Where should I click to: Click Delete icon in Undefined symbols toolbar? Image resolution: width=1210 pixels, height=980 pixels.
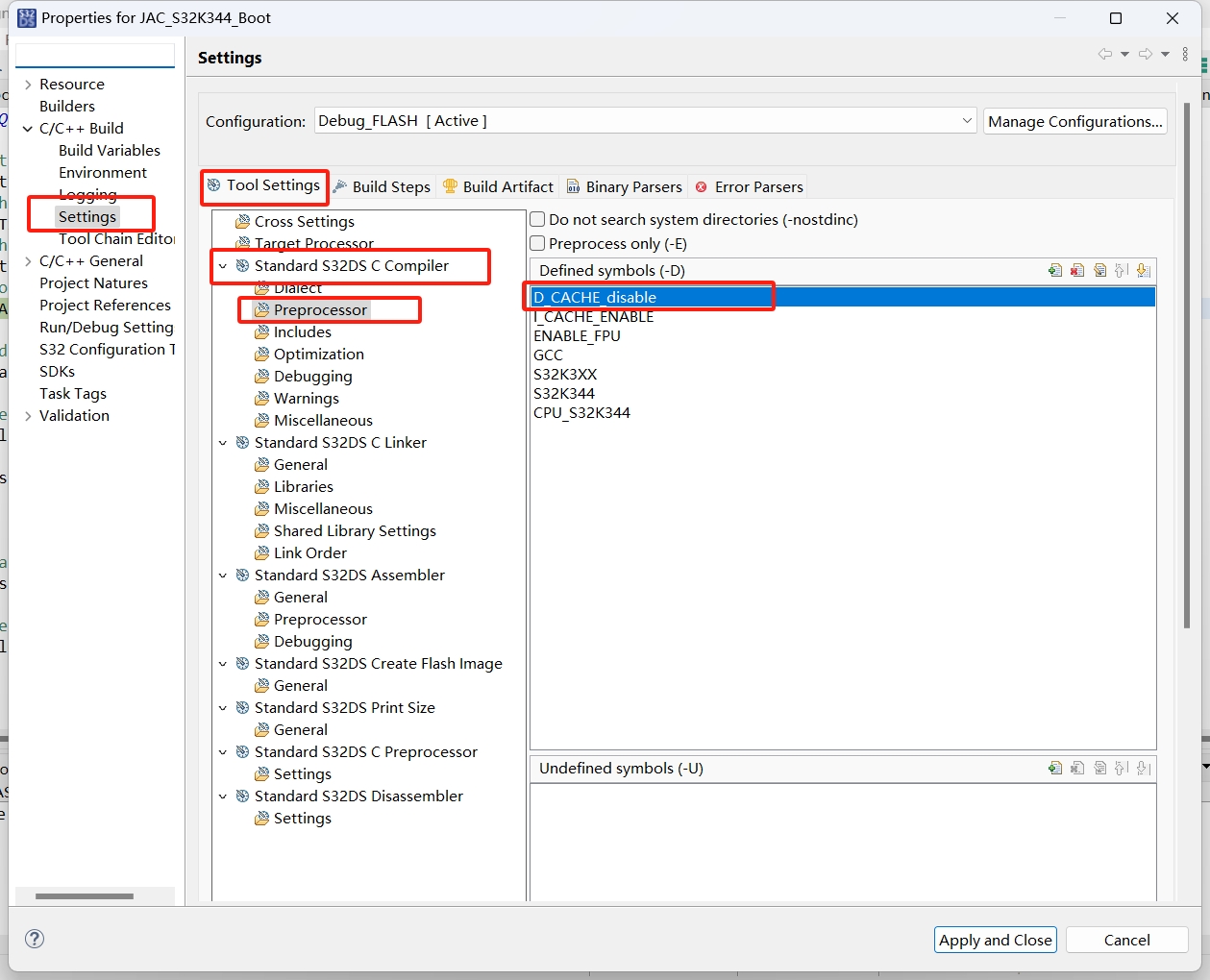(x=1077, y=768)
